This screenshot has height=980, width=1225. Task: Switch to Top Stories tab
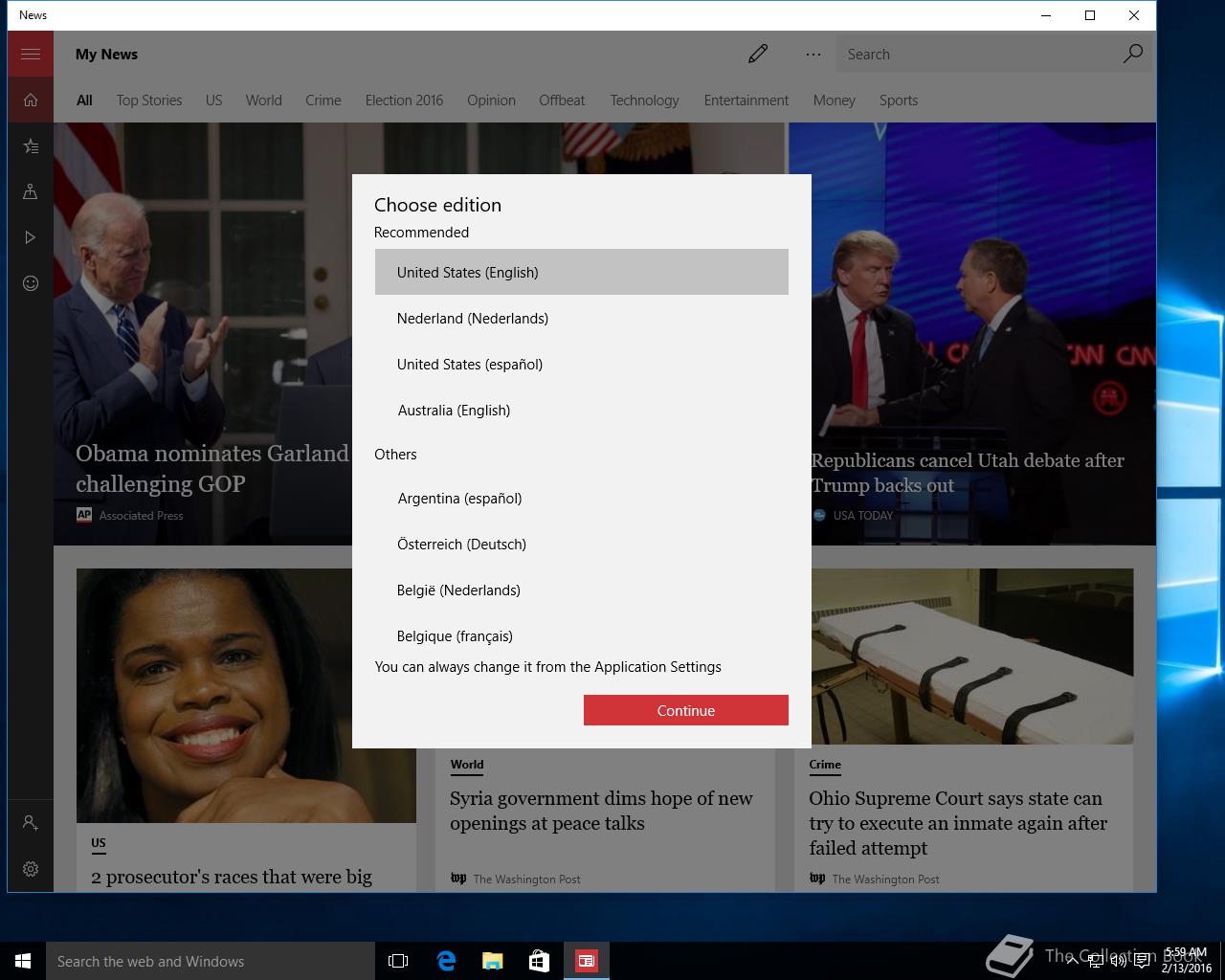click(149, 100)
